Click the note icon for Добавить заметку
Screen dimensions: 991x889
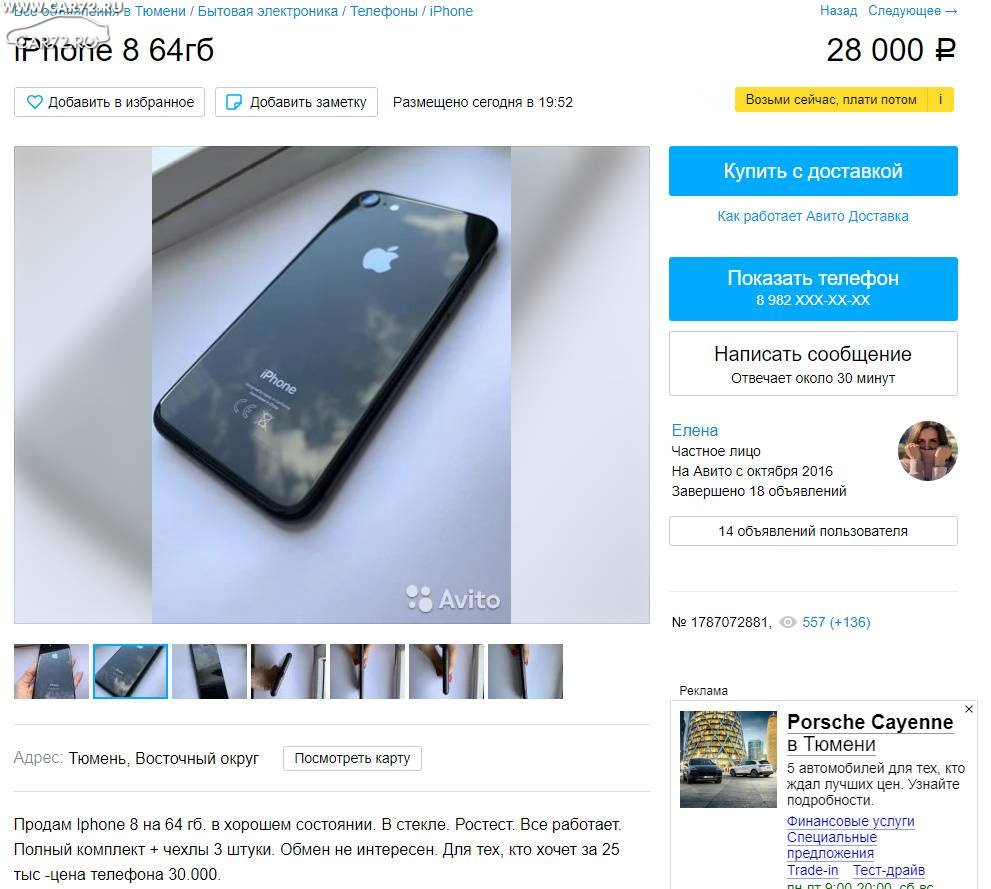(234, 102)
